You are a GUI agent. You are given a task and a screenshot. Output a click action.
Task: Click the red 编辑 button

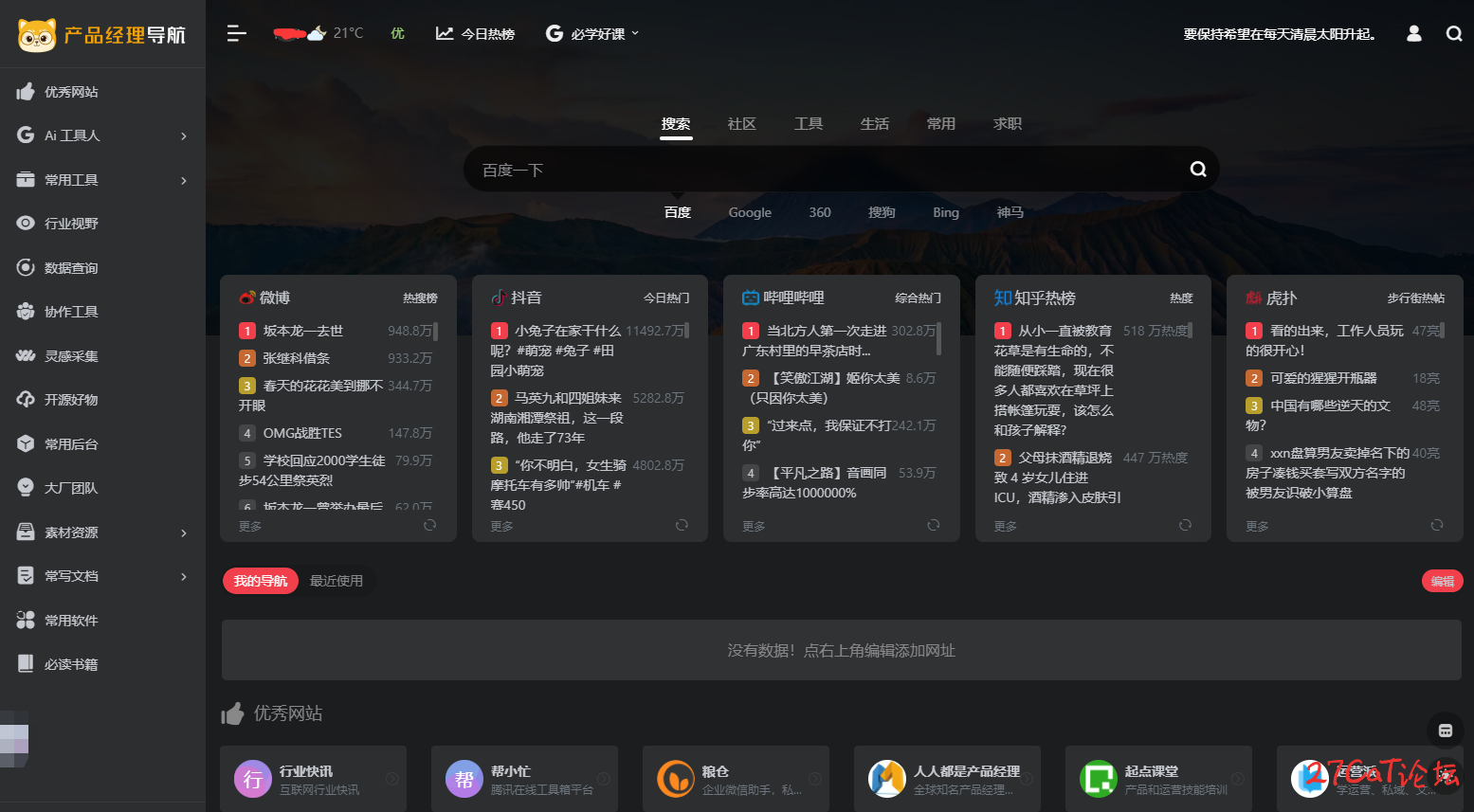tap(1443, 582)
